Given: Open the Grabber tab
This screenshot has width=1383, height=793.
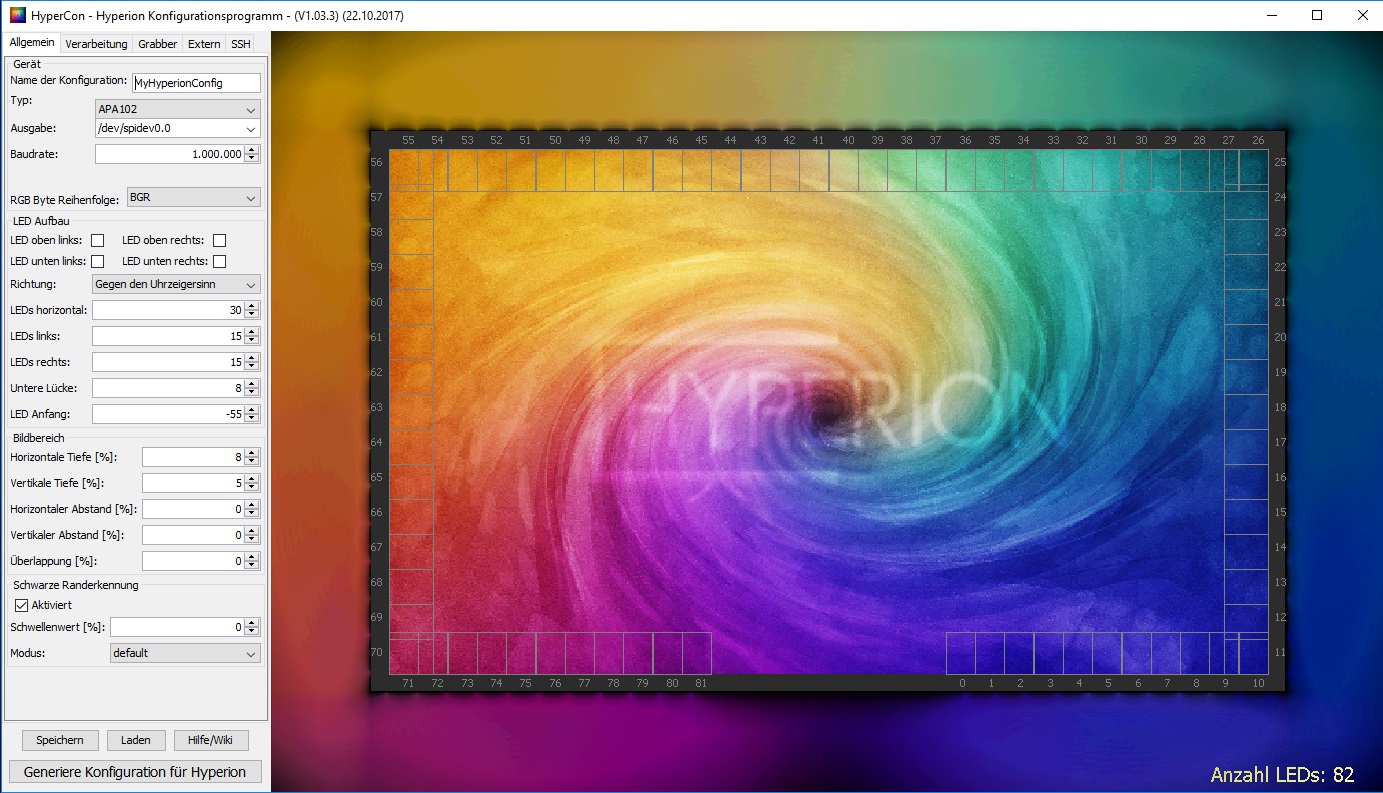Looking at the screenshot, I should click(x=157, y=43).
